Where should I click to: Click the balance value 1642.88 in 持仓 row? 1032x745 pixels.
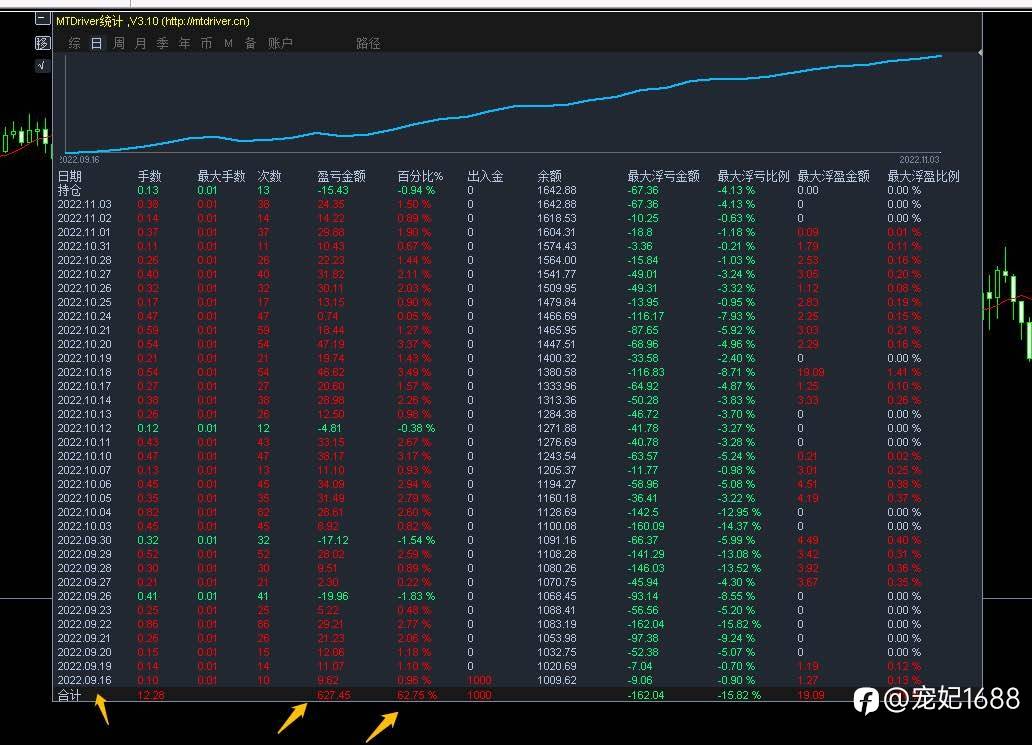pyautogui.click(x=557, y=190)
